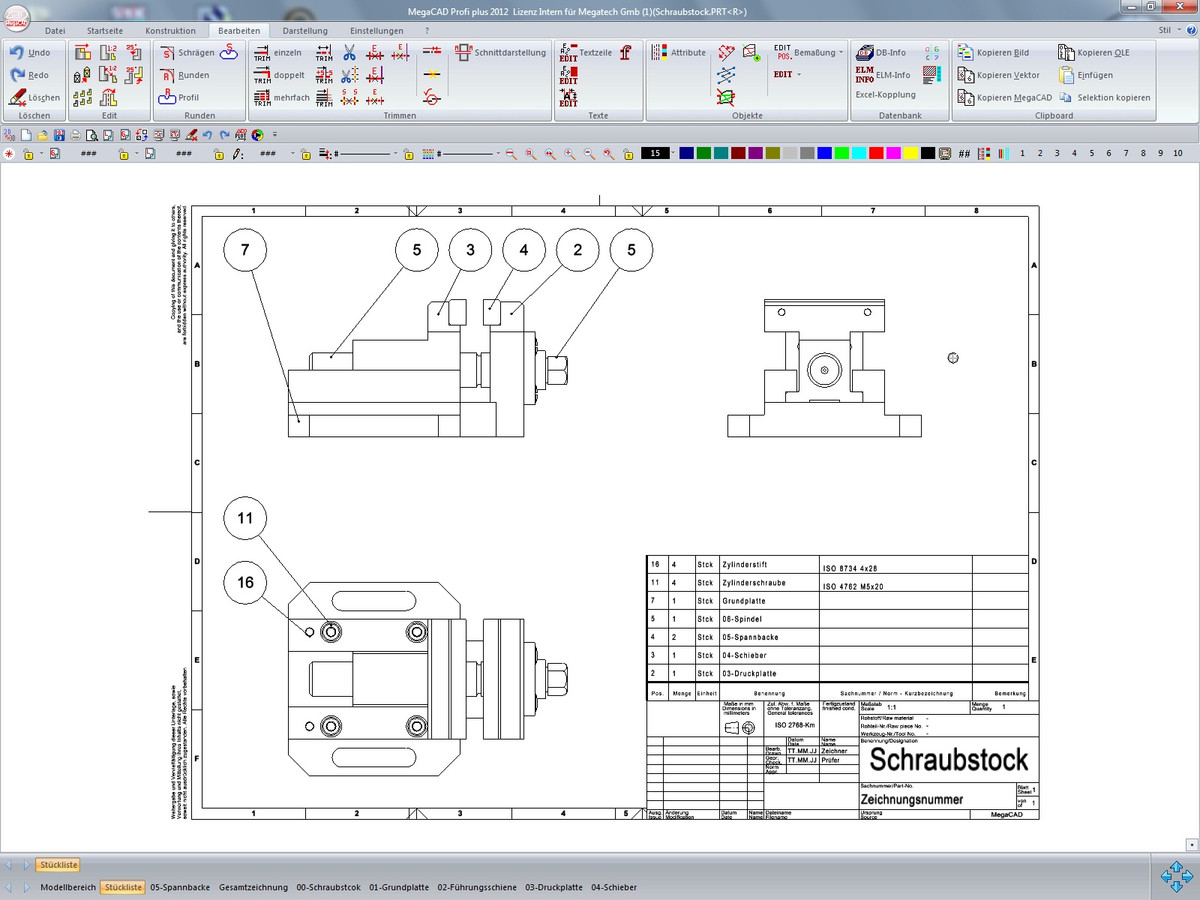
Task: Click the Textzeile edit icon
Action: coord(569,52)
